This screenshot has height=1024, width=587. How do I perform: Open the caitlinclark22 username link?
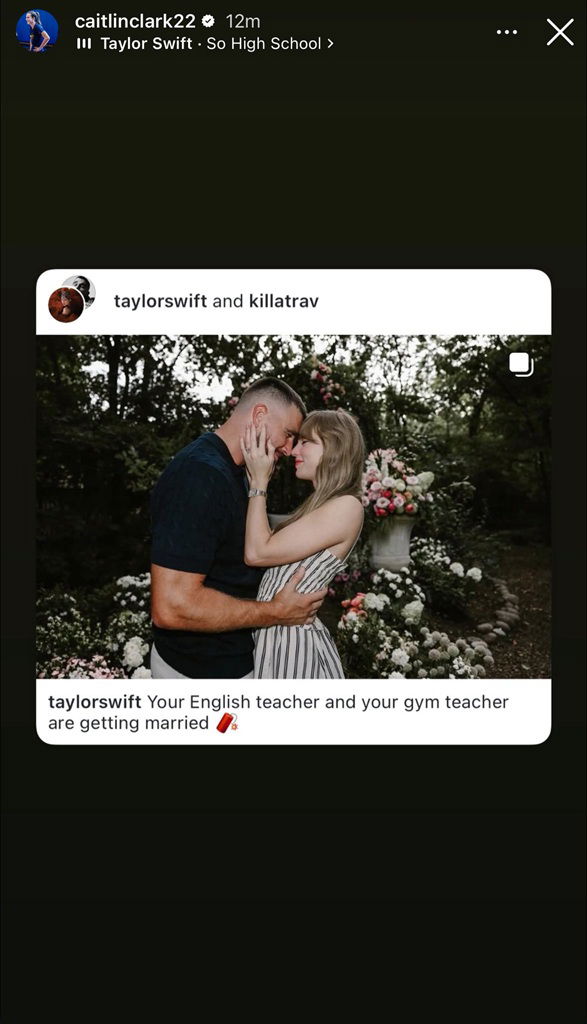point(135,21)
